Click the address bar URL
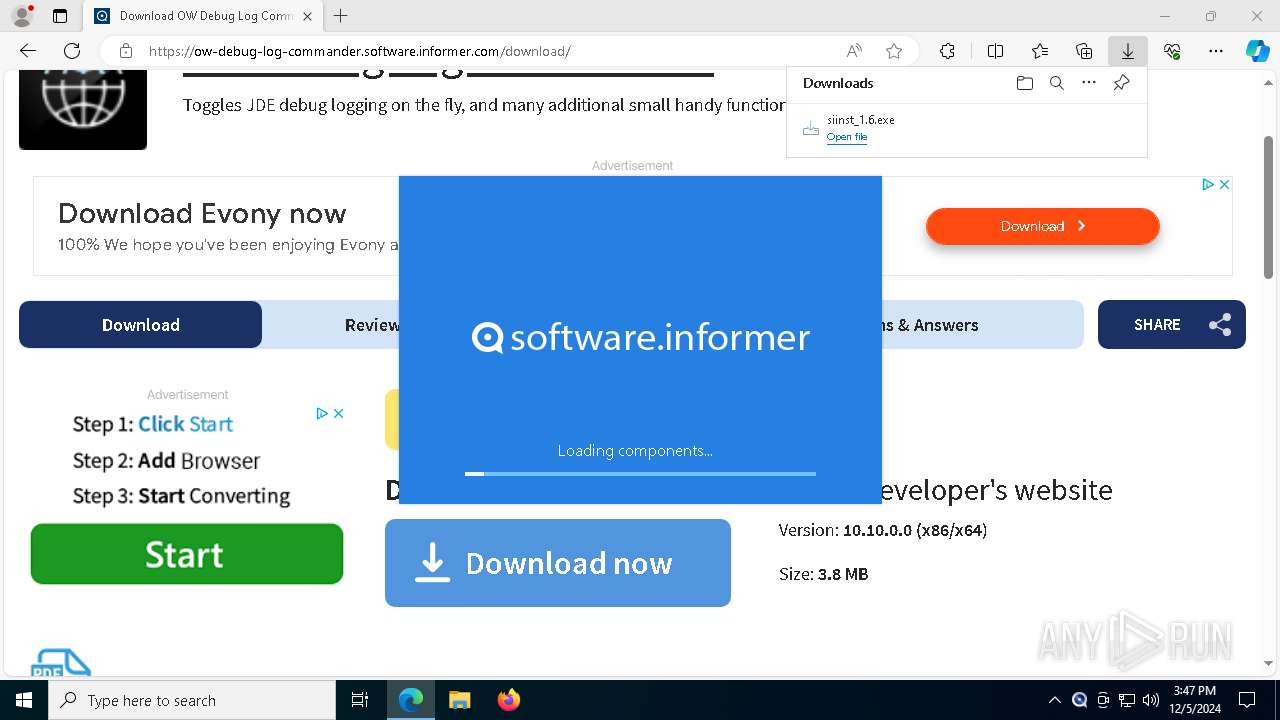 tap(360, 51)
